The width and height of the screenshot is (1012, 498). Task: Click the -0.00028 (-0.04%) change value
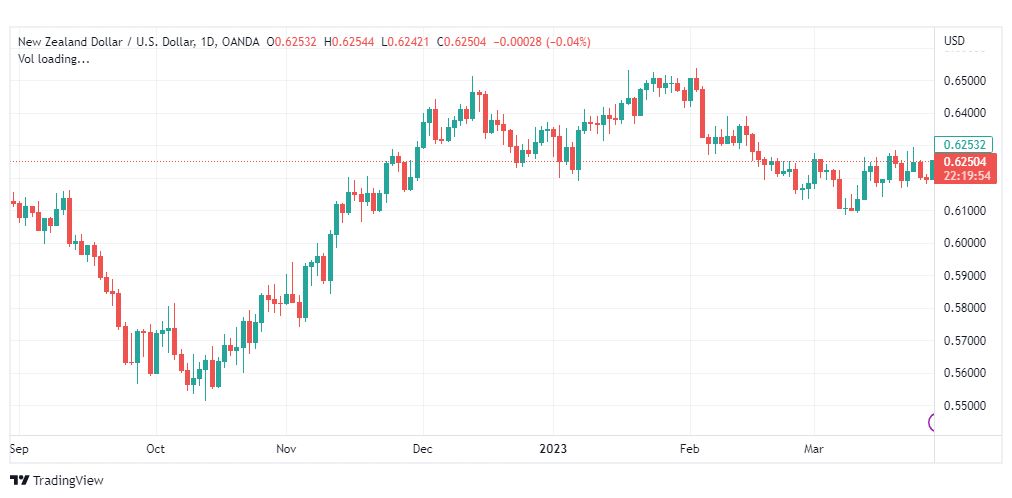541,42
